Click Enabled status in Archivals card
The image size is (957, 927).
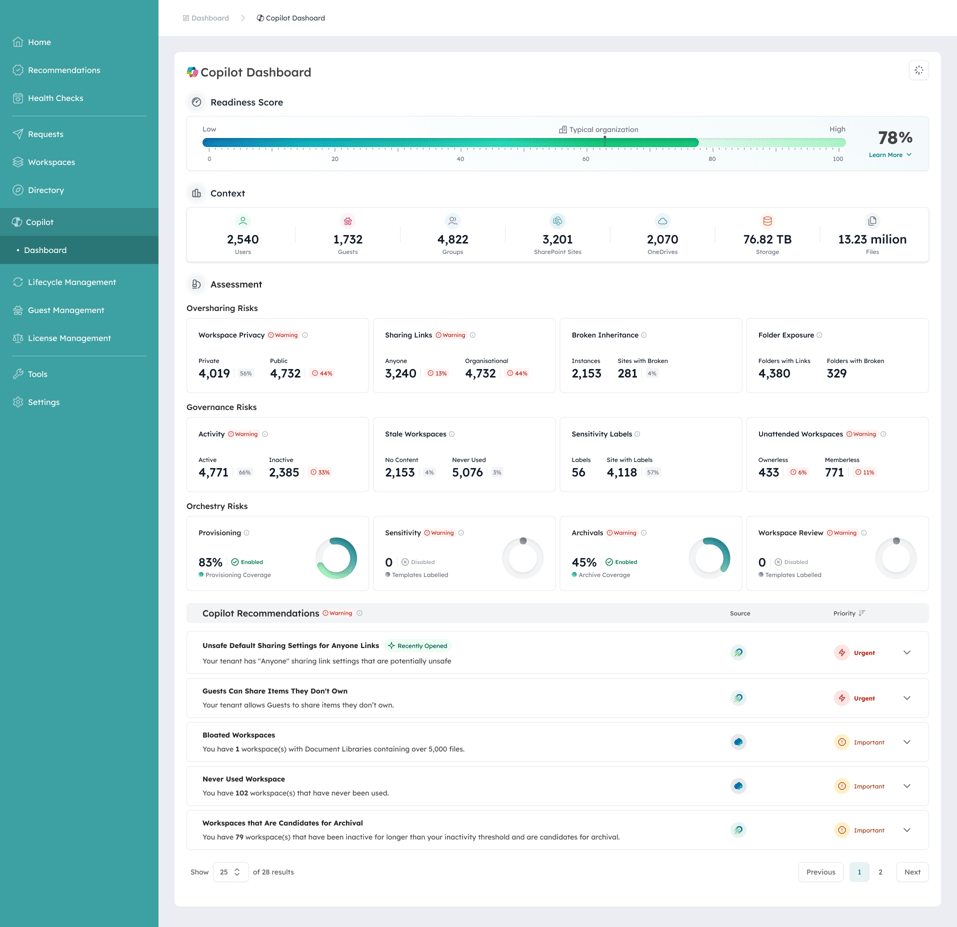621,562
